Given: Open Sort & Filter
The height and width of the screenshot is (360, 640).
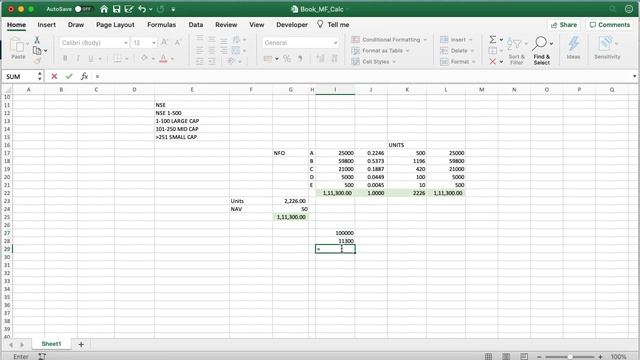Looking at the screenshot, I should pos(517,51).
